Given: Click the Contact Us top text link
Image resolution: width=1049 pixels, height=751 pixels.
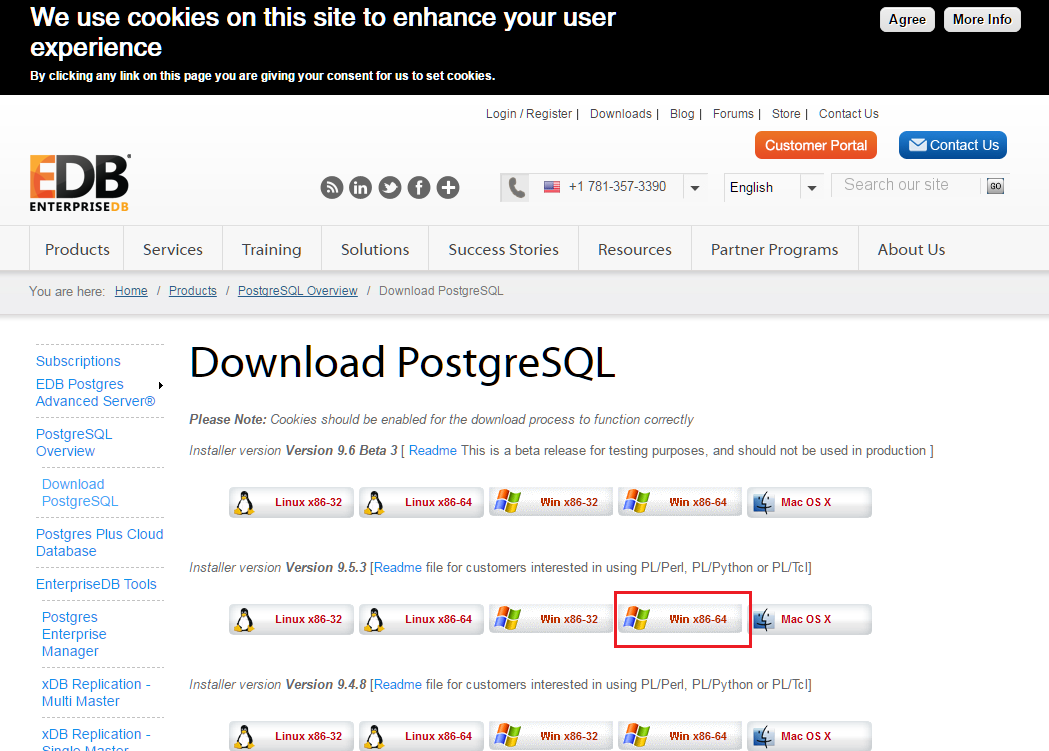Looking at the screenshot, I should tap(849, 114).
